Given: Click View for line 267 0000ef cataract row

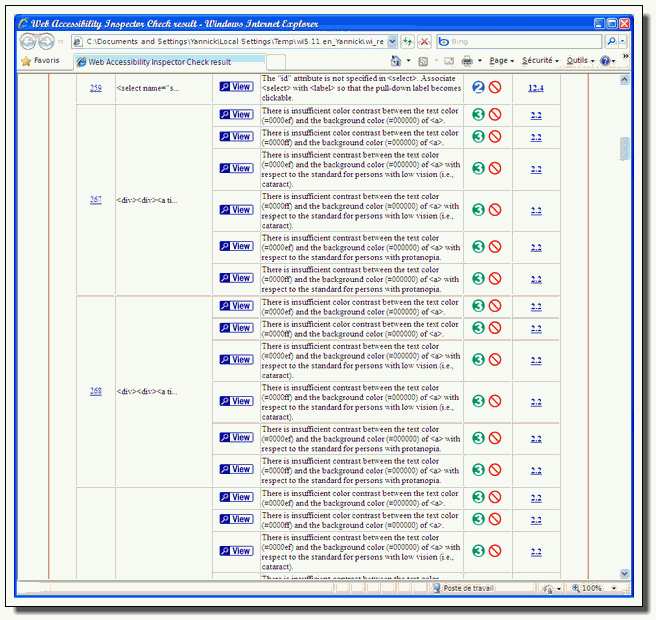Looking at the screenshot, I should pos(236,168).
